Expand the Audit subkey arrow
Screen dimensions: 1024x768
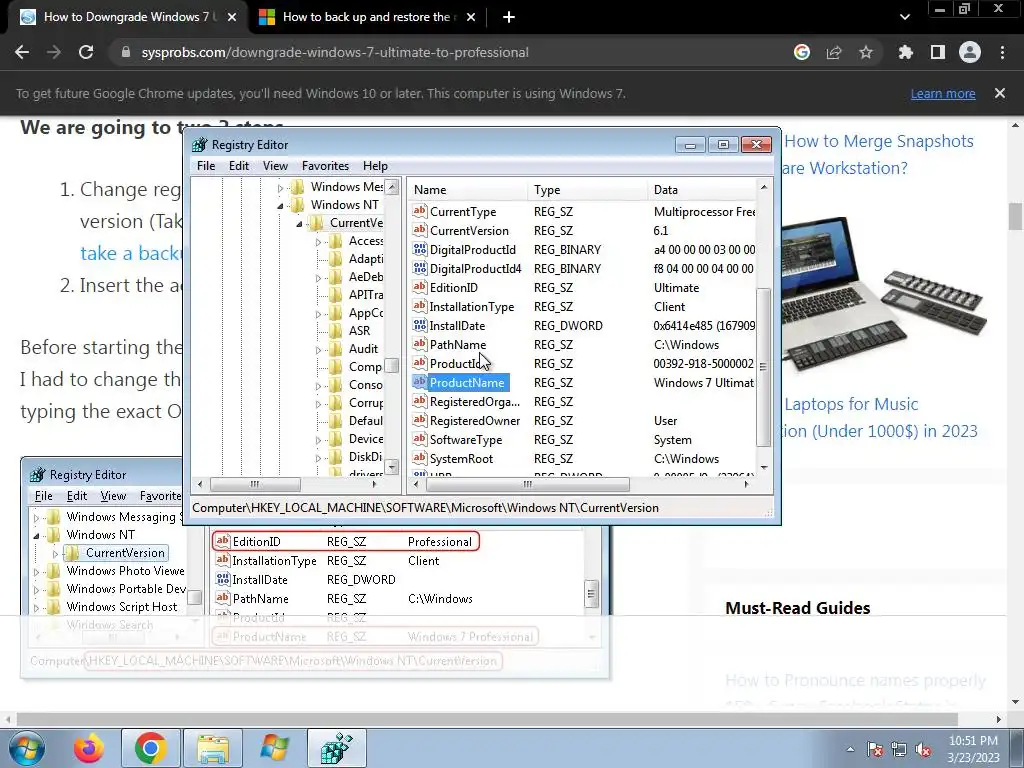click(x=318, y=349)
